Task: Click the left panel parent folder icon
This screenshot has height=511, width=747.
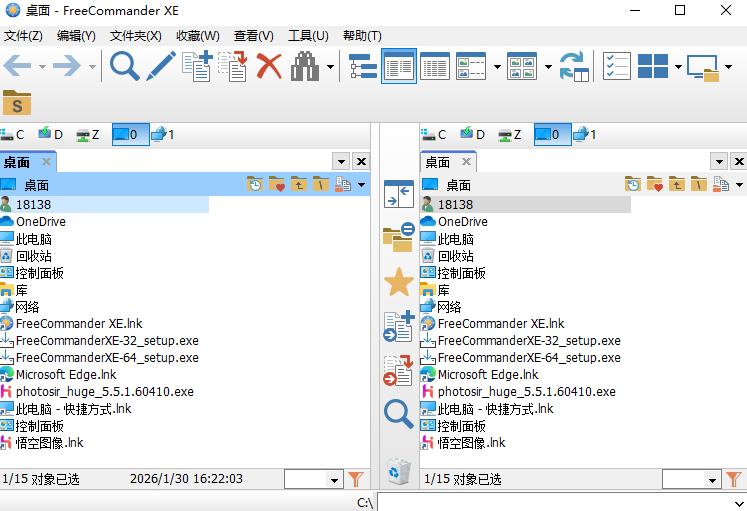Action: pyautogui.click(x=299, y=184)
